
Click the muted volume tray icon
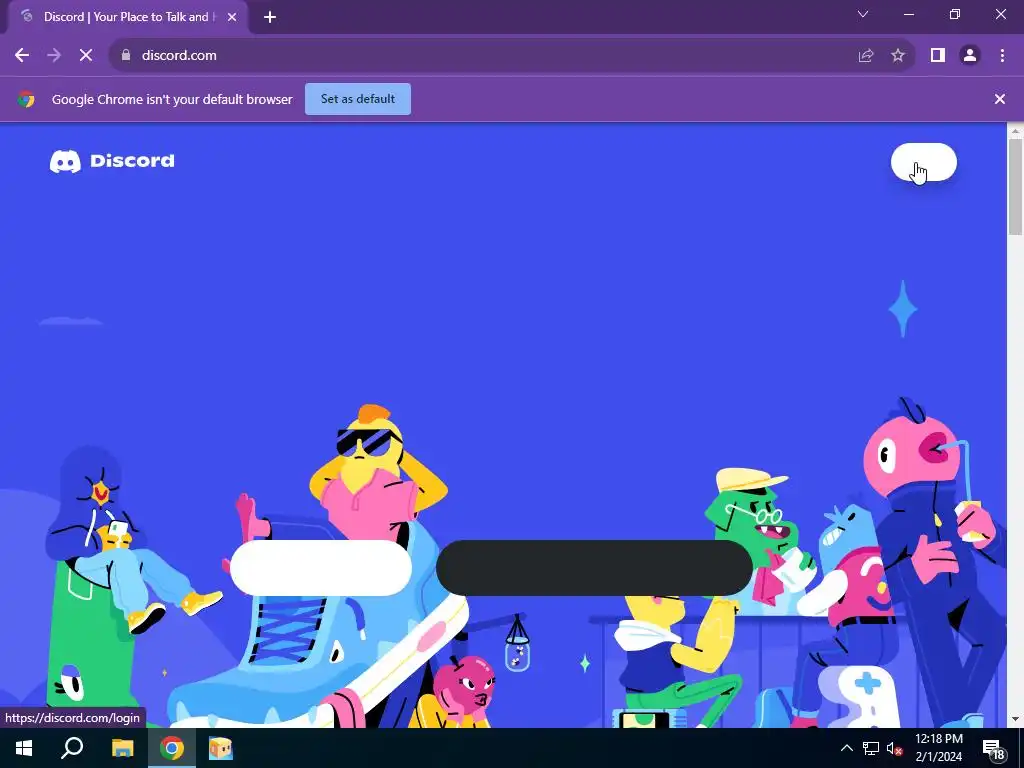894,748
